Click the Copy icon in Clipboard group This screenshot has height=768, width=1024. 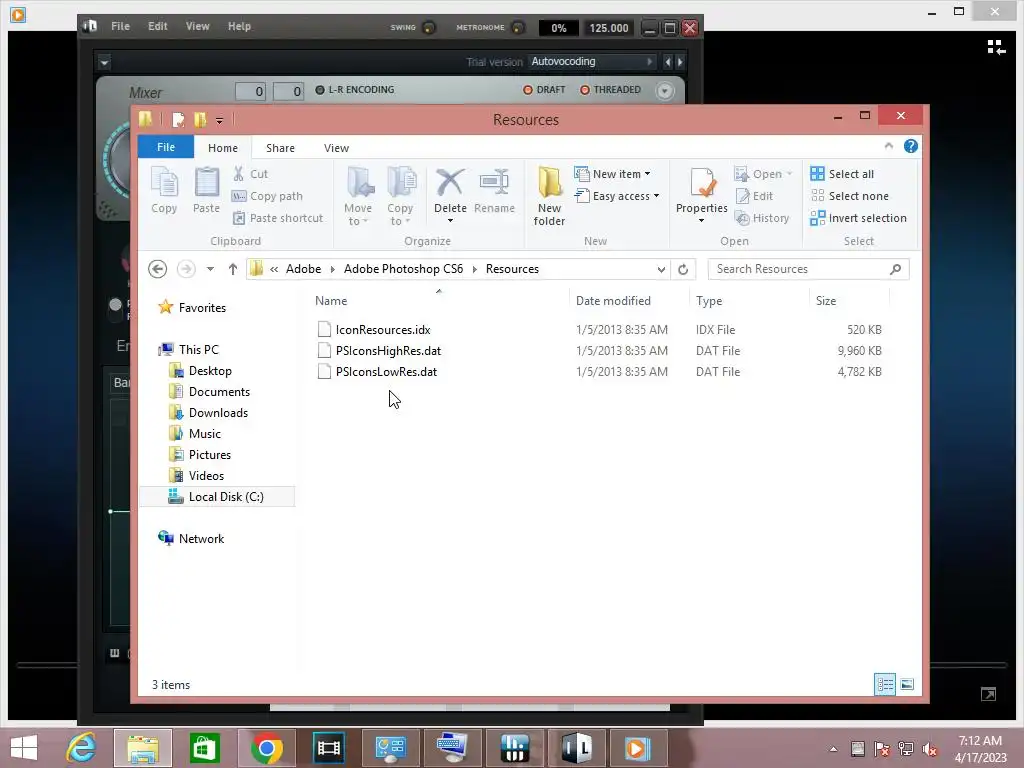[164, 189]
